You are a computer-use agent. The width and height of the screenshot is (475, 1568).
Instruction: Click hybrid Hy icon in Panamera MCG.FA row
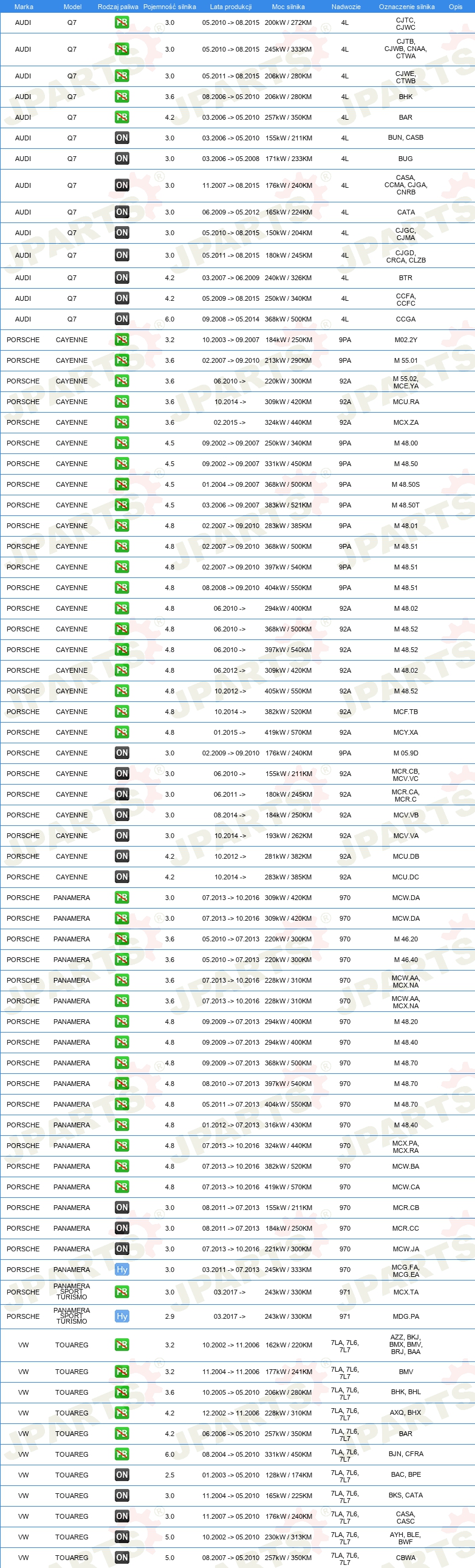[121, 1270]
